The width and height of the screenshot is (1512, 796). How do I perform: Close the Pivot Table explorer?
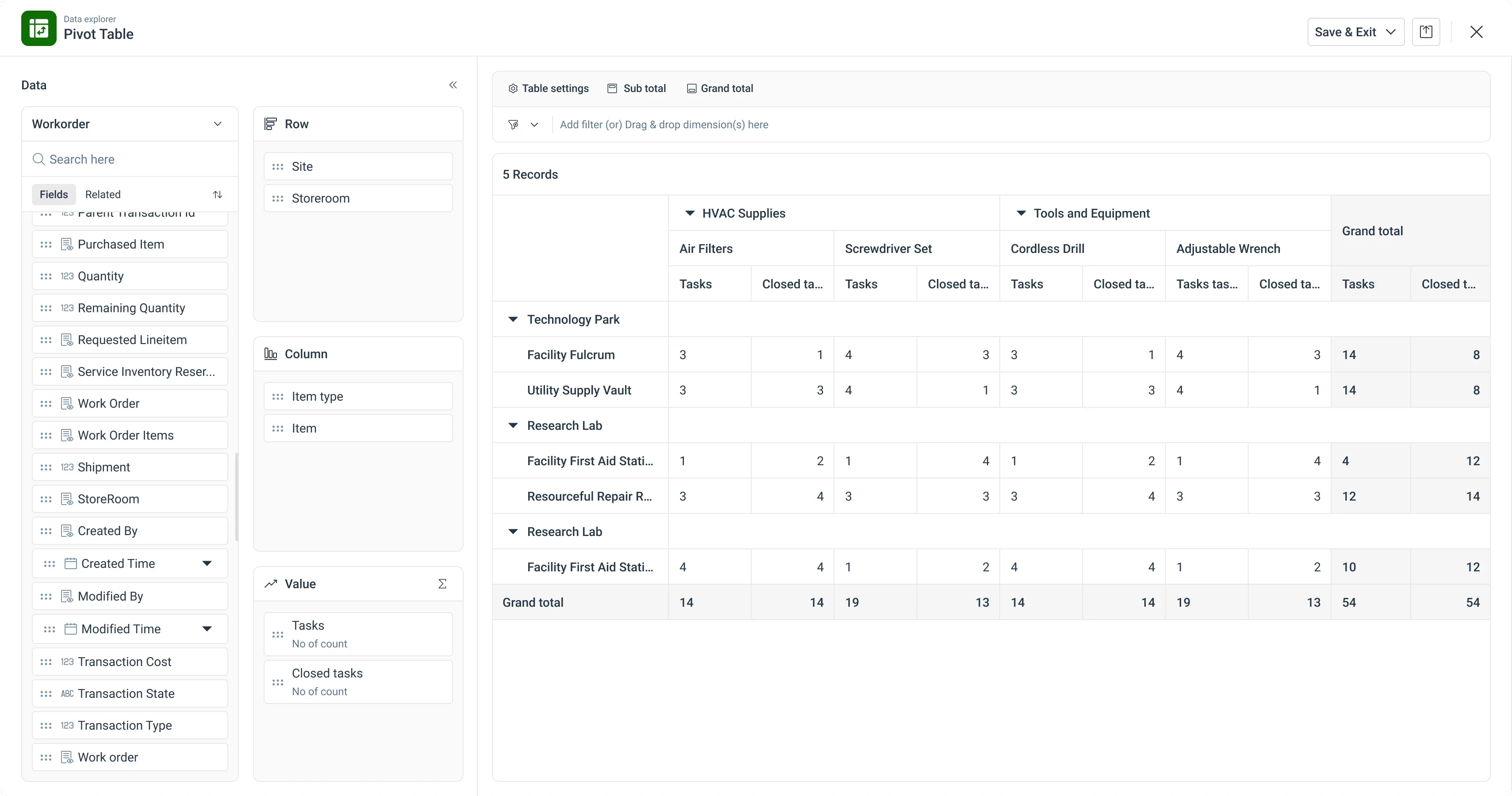(1476, 32)
